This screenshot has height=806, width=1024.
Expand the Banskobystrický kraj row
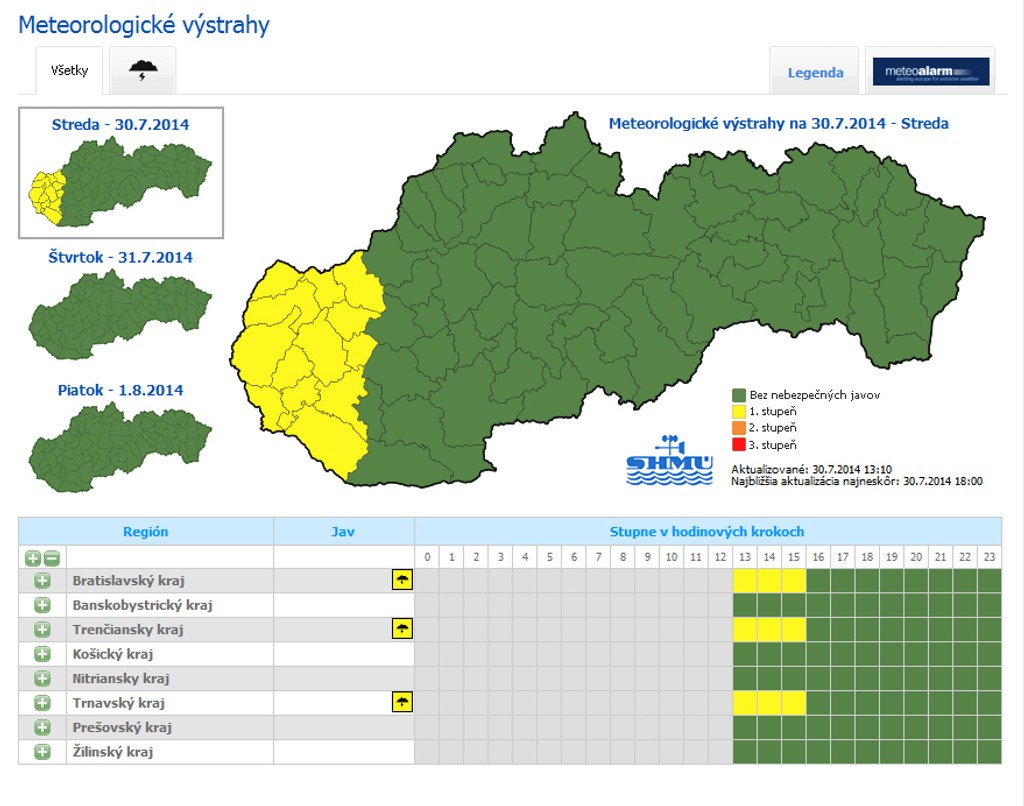coord(42,605)
